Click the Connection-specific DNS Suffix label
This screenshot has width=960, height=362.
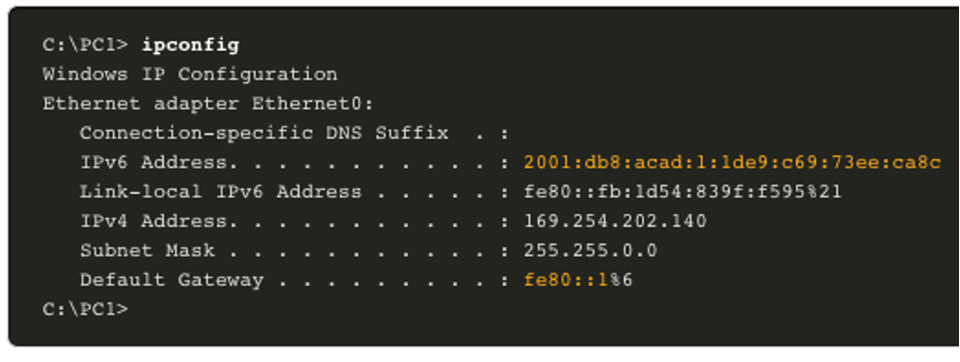coord(264,133)
